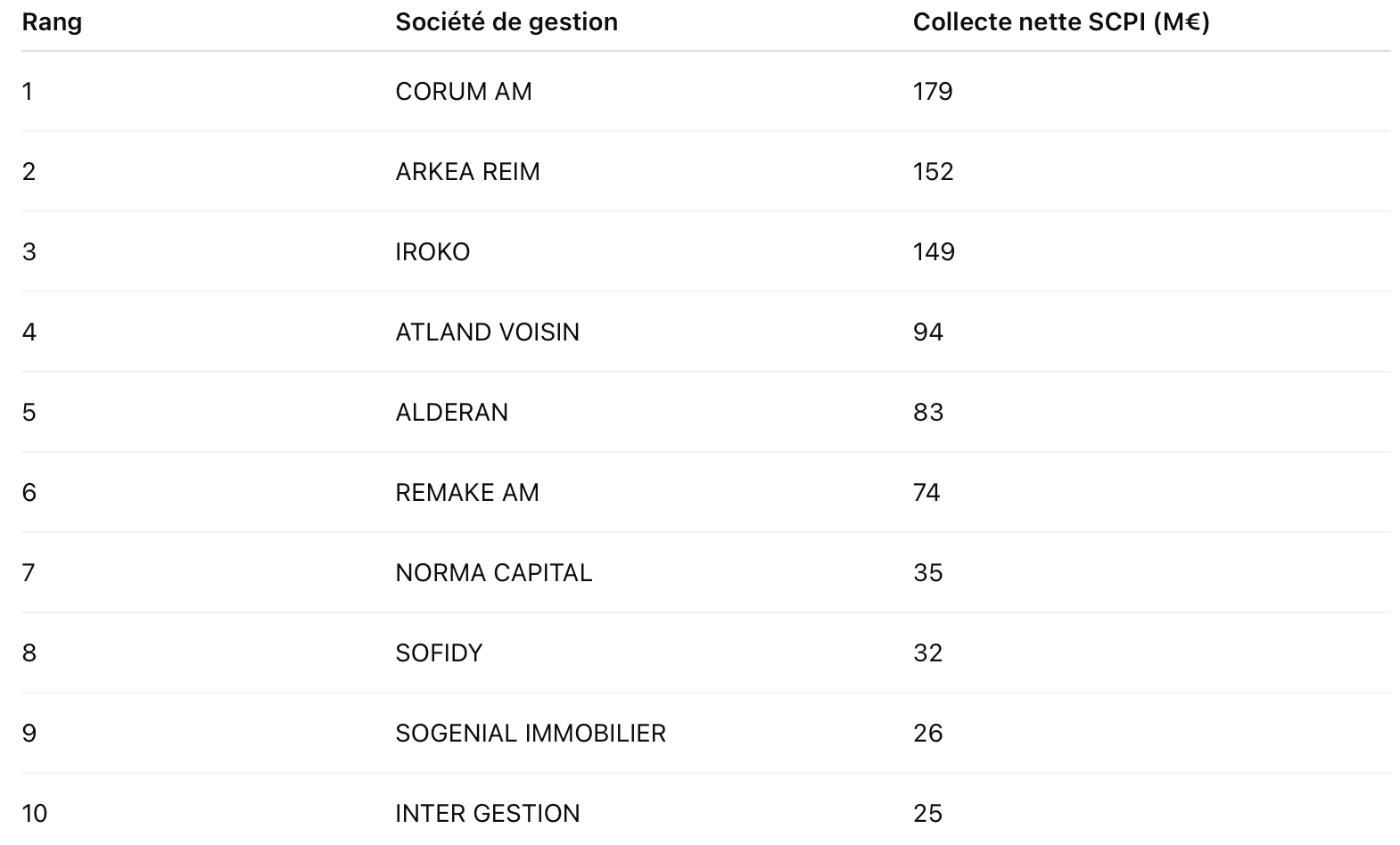Viewport: 1400px width, 845px height.
Task: Click the Société de gestion column header
Action: [506, 22]
